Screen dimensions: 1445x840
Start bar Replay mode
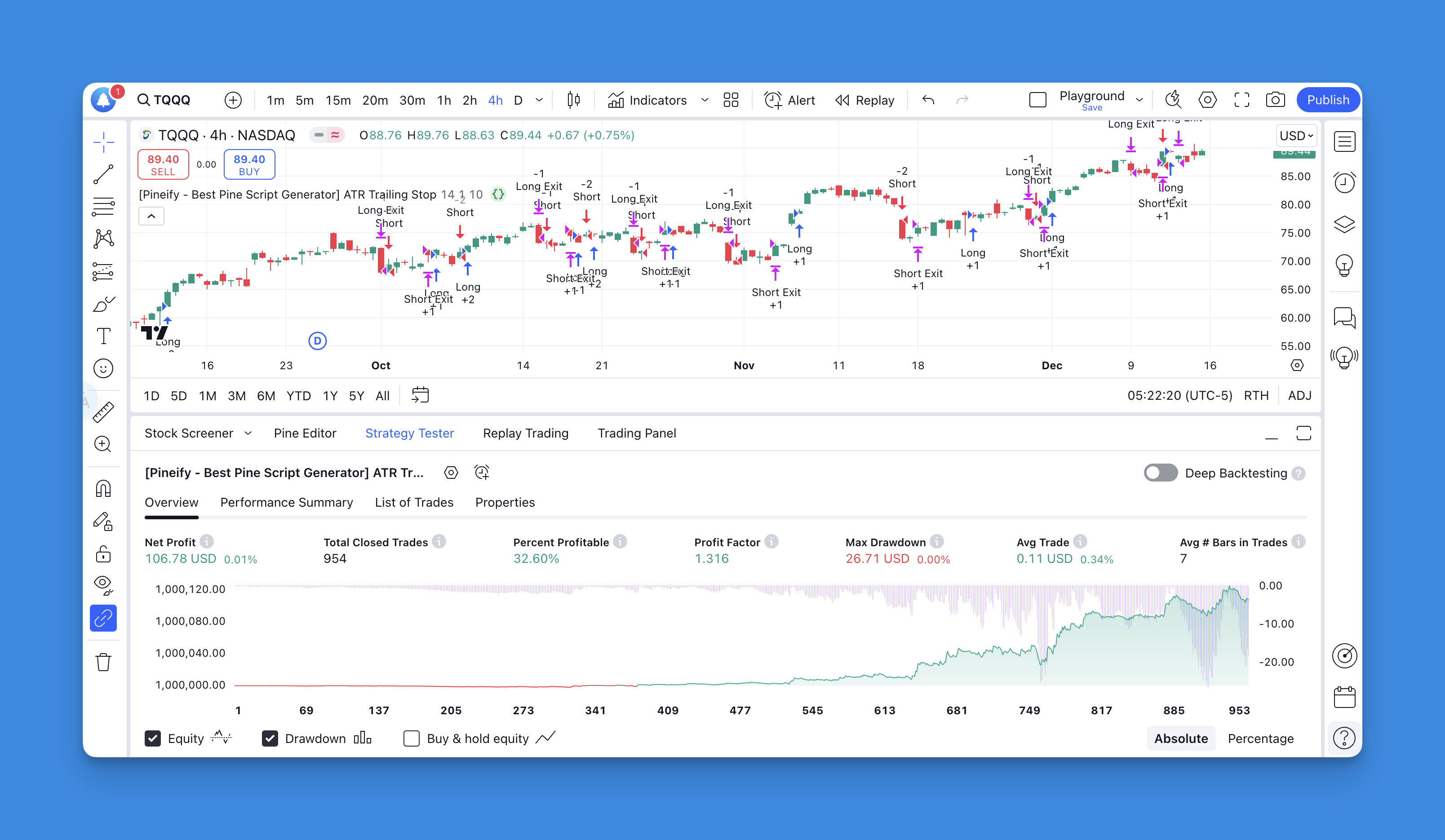864,100
